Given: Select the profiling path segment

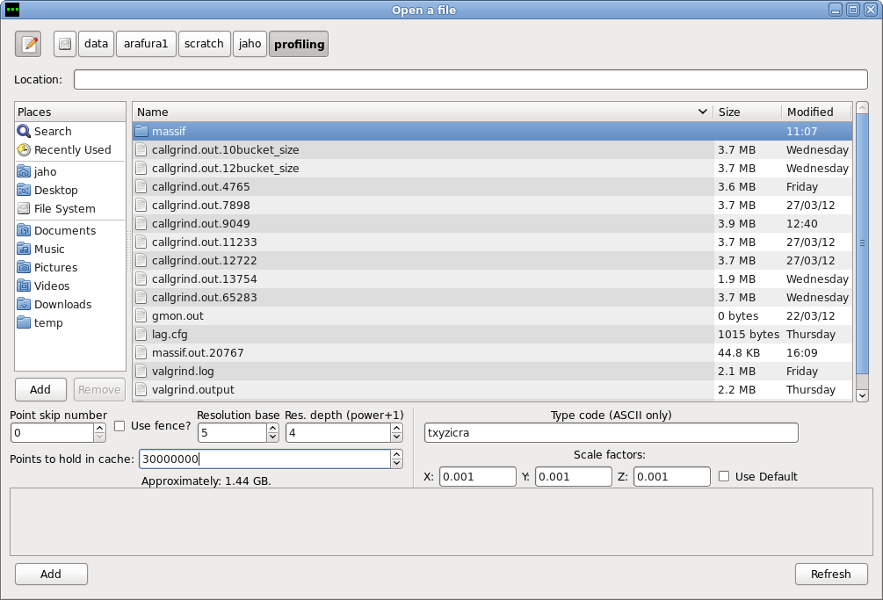Looking at the screenshot, I should (299, 44).
